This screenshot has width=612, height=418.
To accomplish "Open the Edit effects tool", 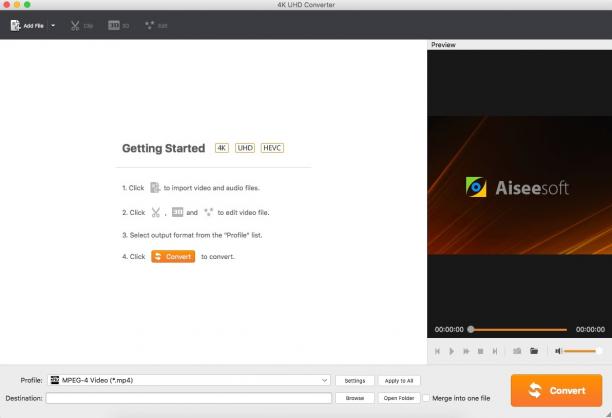I will click(x=156, y=26).
